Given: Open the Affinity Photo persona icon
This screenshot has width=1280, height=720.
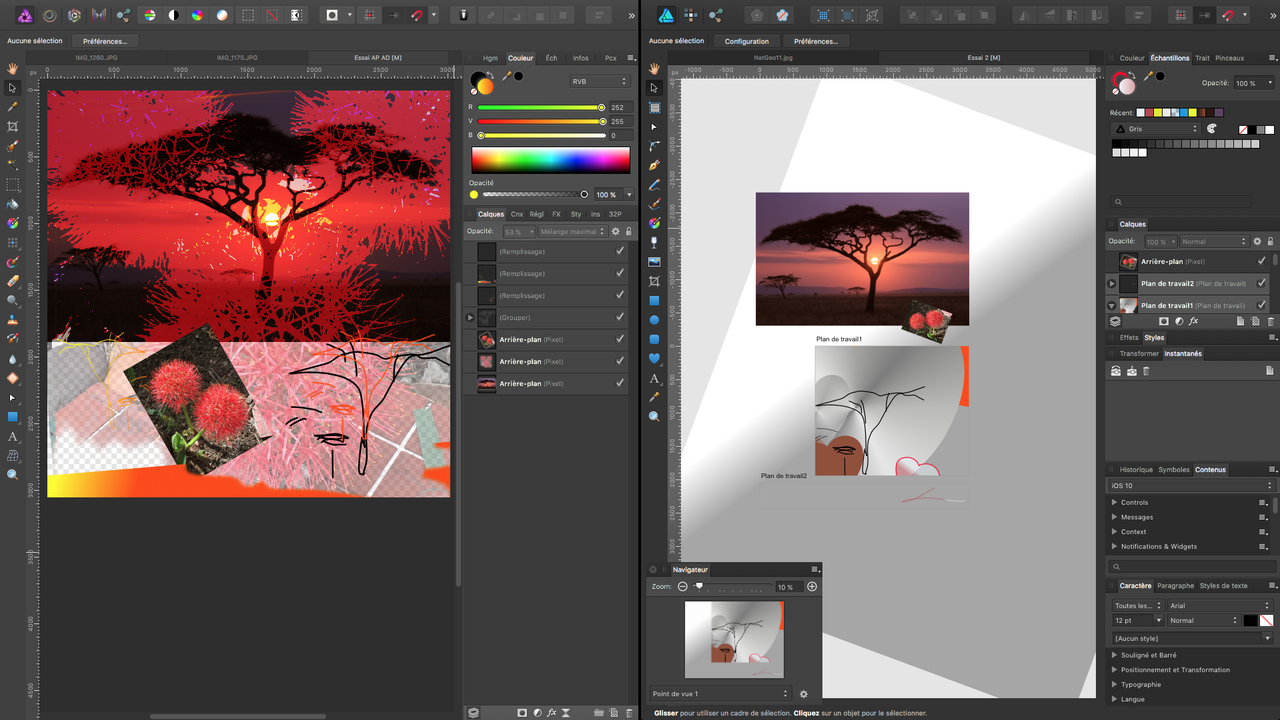Looking at the screenshot, I should click(x=24, y=15).
